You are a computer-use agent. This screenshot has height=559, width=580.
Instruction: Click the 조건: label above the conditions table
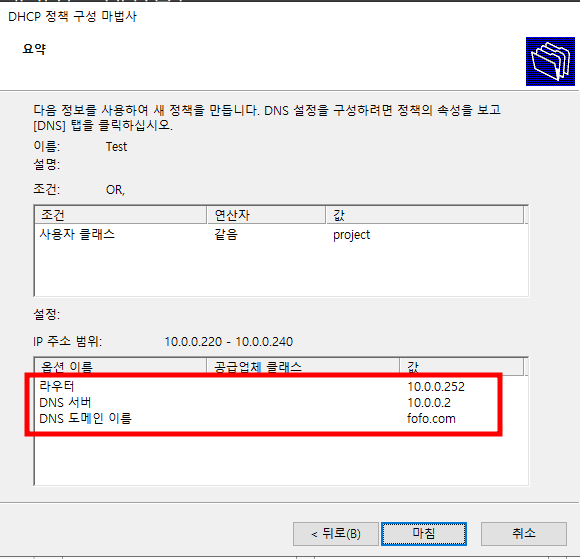click(47, 189)
